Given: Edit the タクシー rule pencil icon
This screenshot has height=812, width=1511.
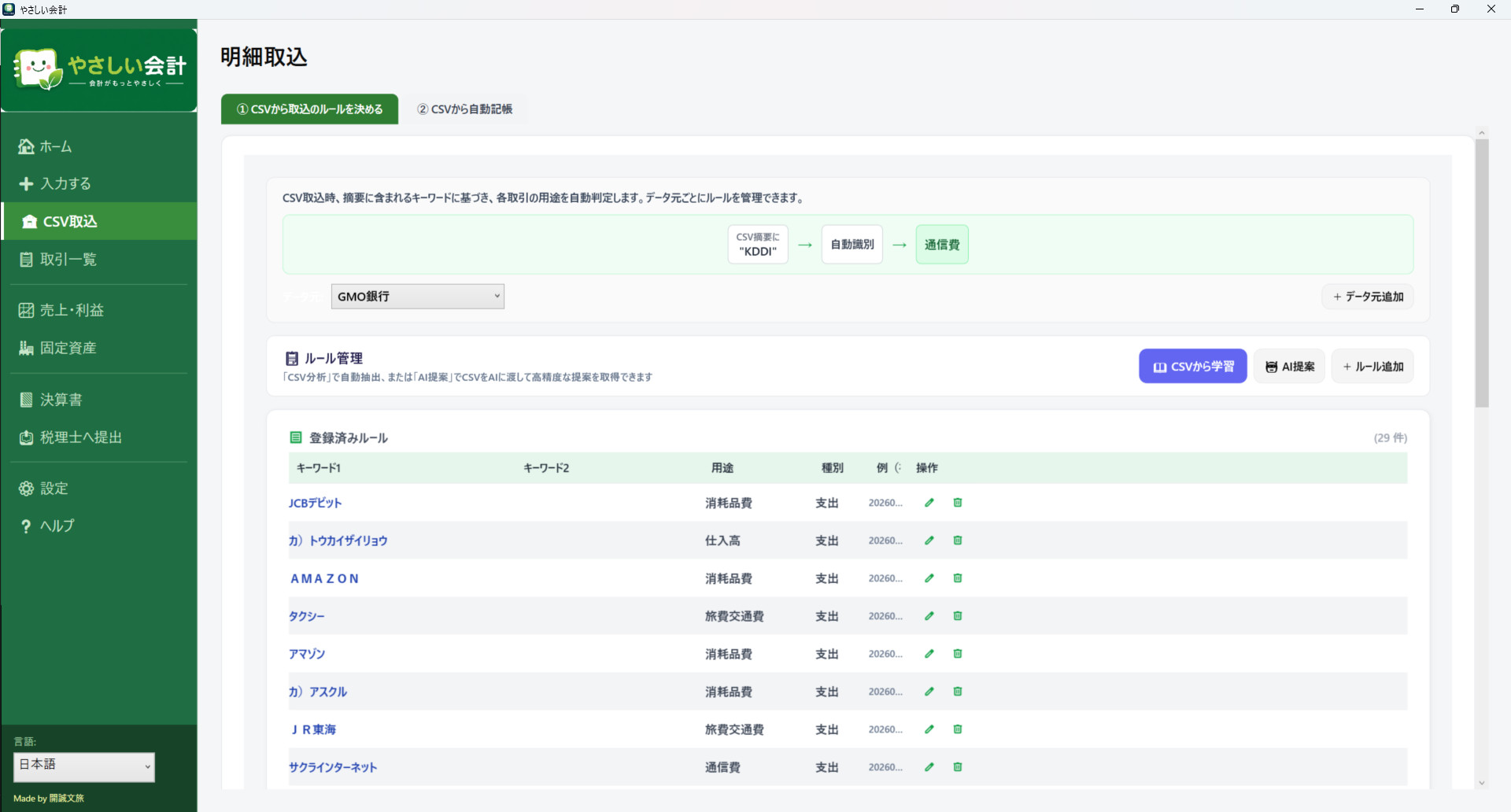Looking at the screenshot, I should point(929,616).
